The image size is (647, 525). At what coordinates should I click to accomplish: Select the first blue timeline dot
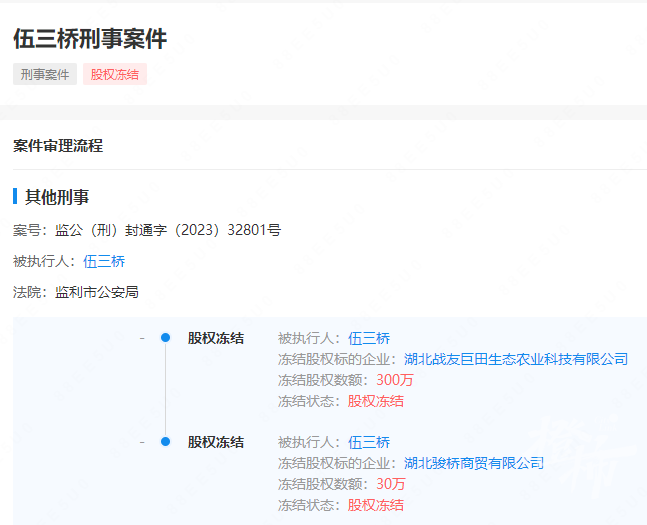[x=166, y=338]
